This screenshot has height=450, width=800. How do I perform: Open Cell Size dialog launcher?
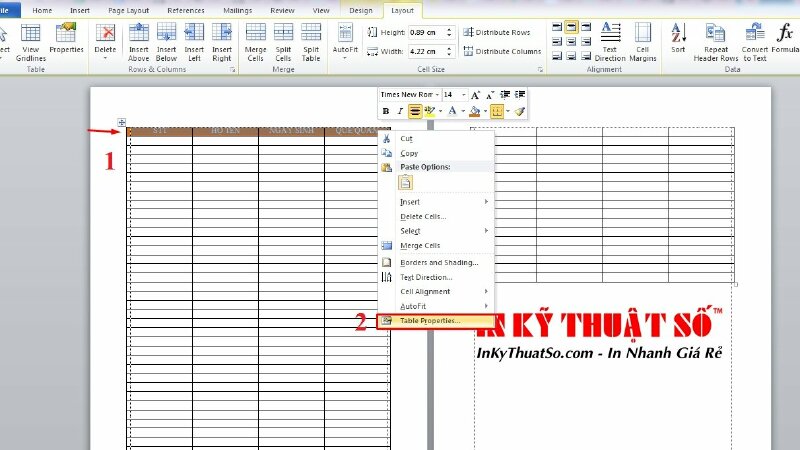coord(540,70)
